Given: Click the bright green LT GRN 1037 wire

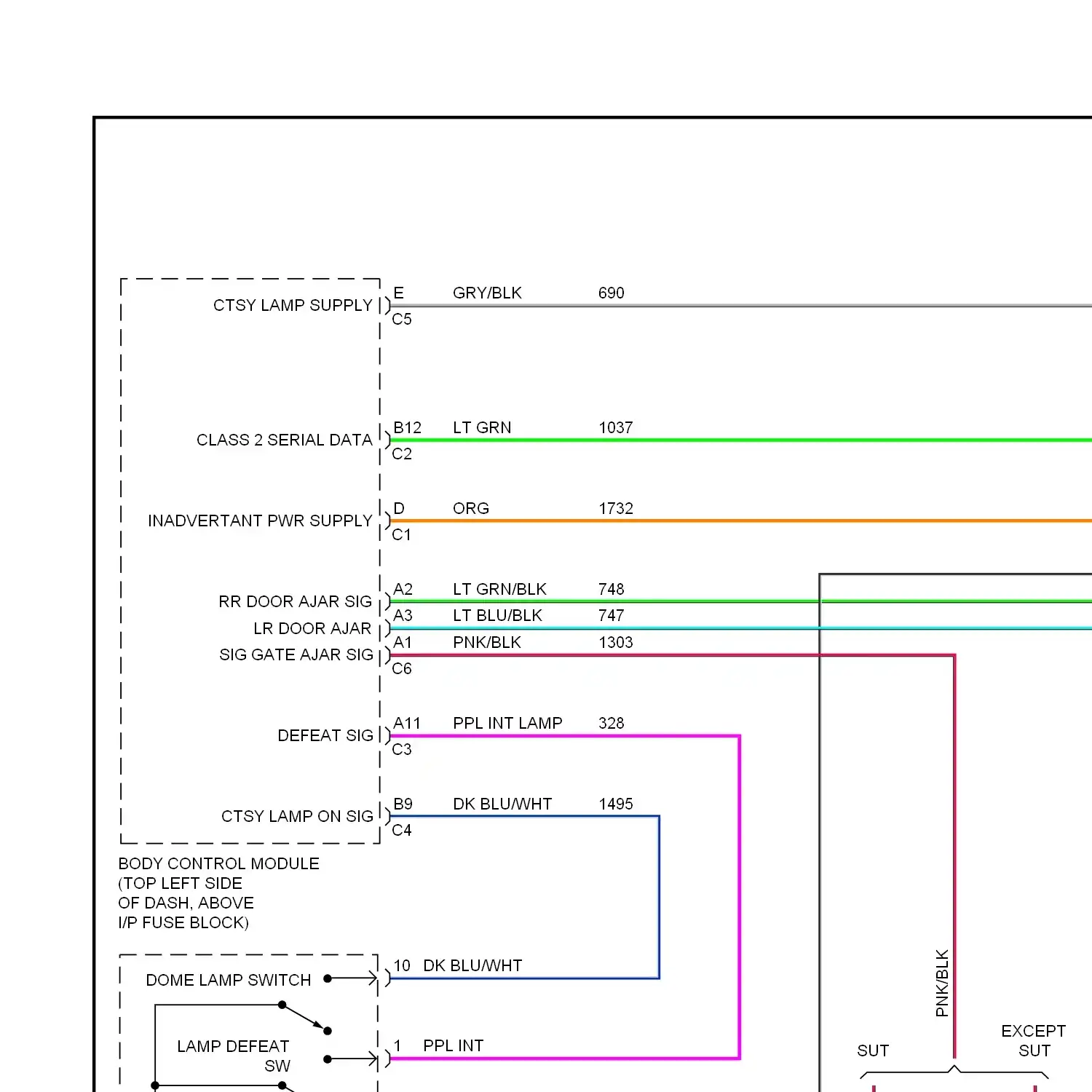Looking at the screenshot, I should [740, 440].
